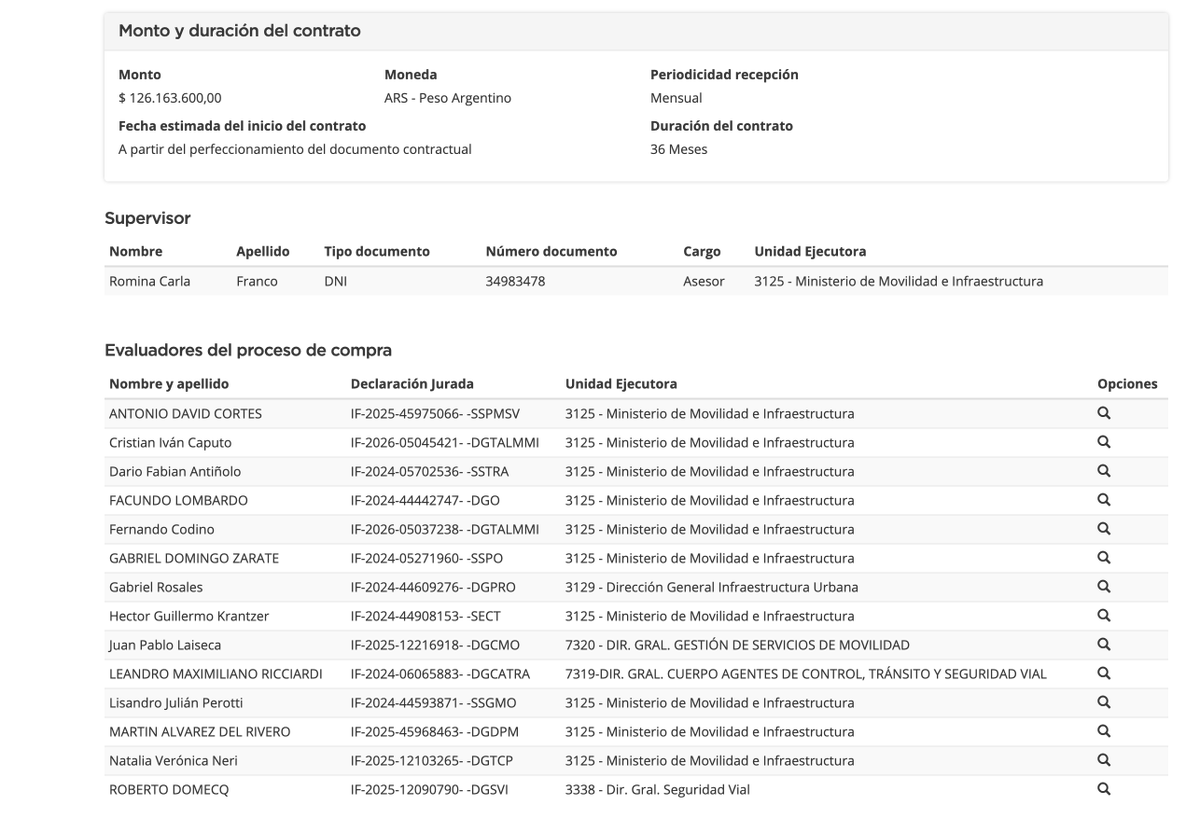Viewport: 1200px width, 819px height.
Task: Select magnifier for Hector Guillermo Krantzer
Action: 1104,616
